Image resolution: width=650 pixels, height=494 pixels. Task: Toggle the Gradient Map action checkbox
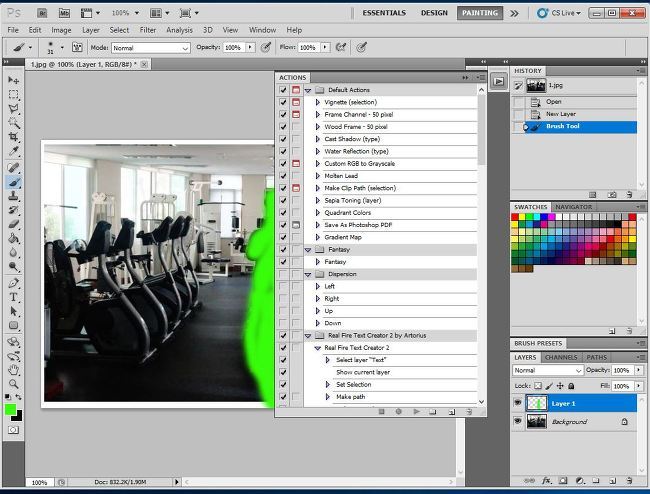pyautogui.click(x=283, y=237)
